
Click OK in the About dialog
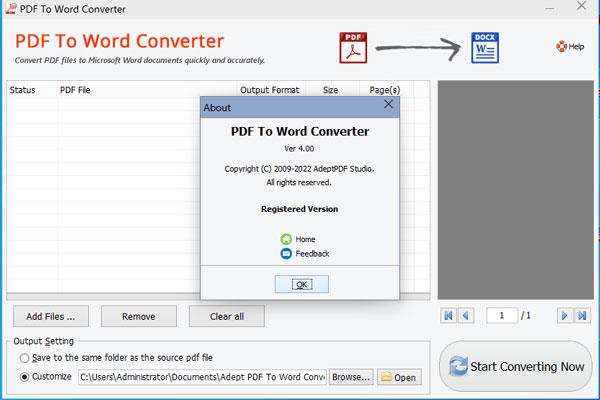(302, 284)
